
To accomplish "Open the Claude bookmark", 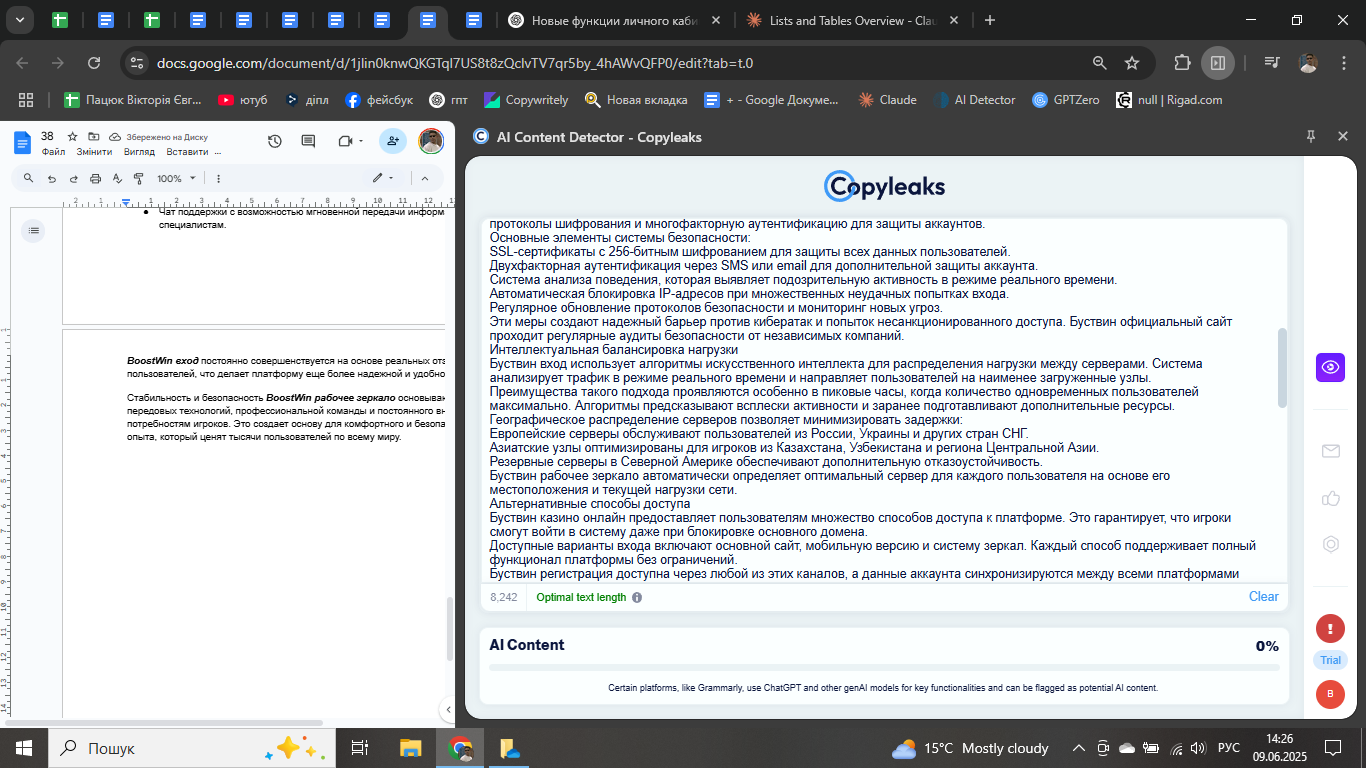I will 887,100.
